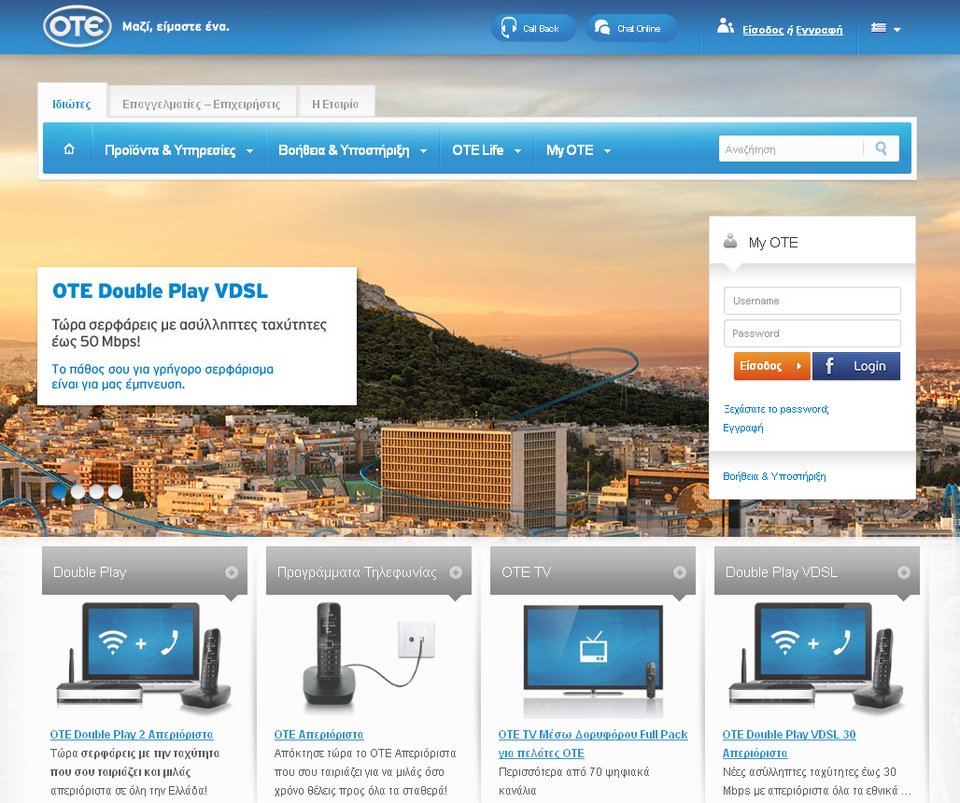This screenshot has width=960, height=803.
Task: Expand the Double Play card plus icon
Action: (231, 572)
